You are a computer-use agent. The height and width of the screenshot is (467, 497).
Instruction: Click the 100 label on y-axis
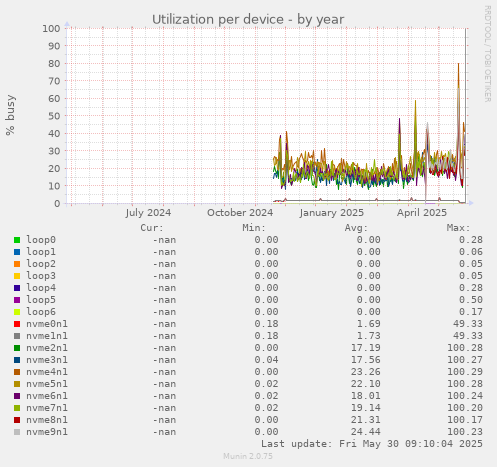51,28
